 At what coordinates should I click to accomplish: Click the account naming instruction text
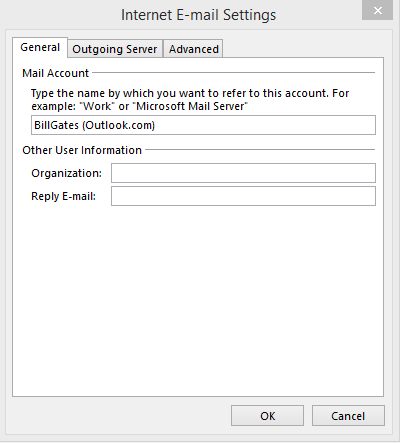click(x=190, y=100)
